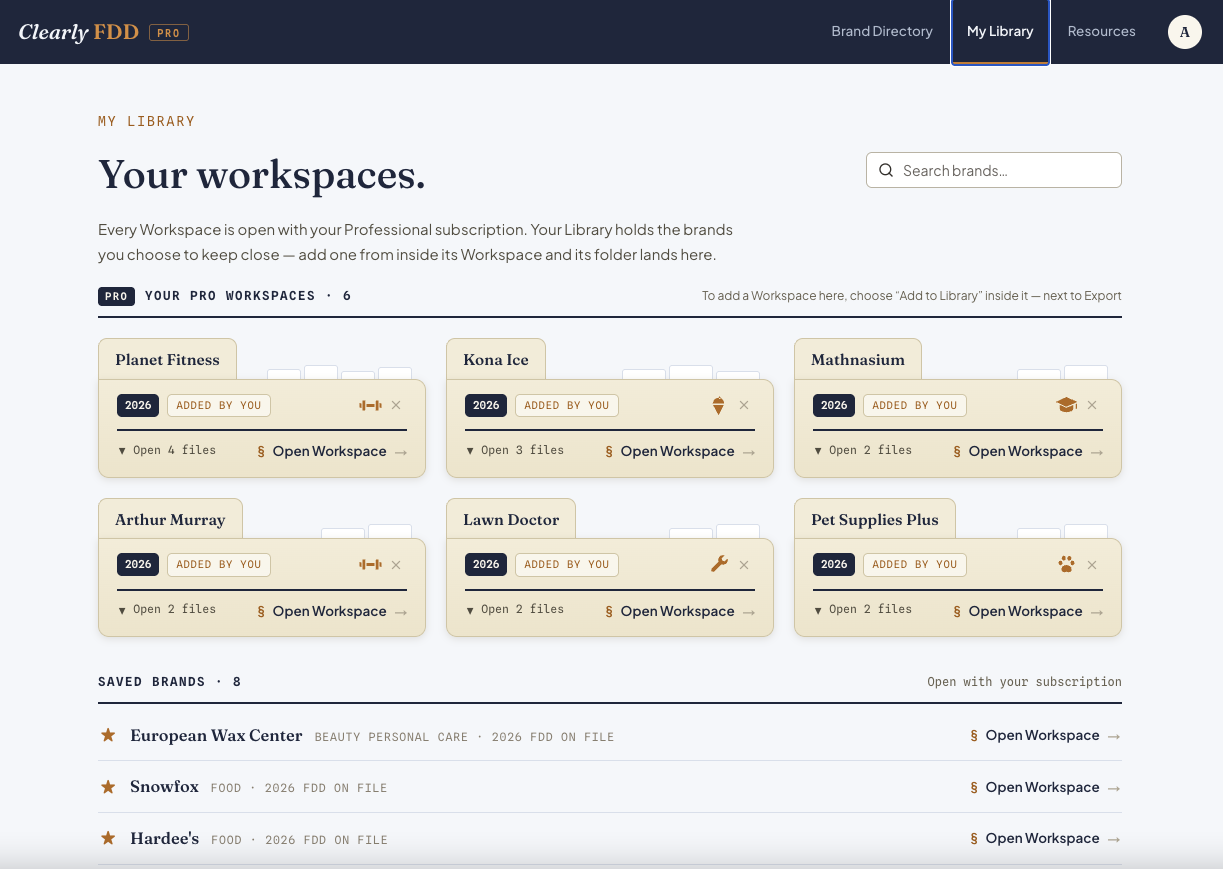
Task: Focus the Search brands field
Action: click(x=994, y=170)
